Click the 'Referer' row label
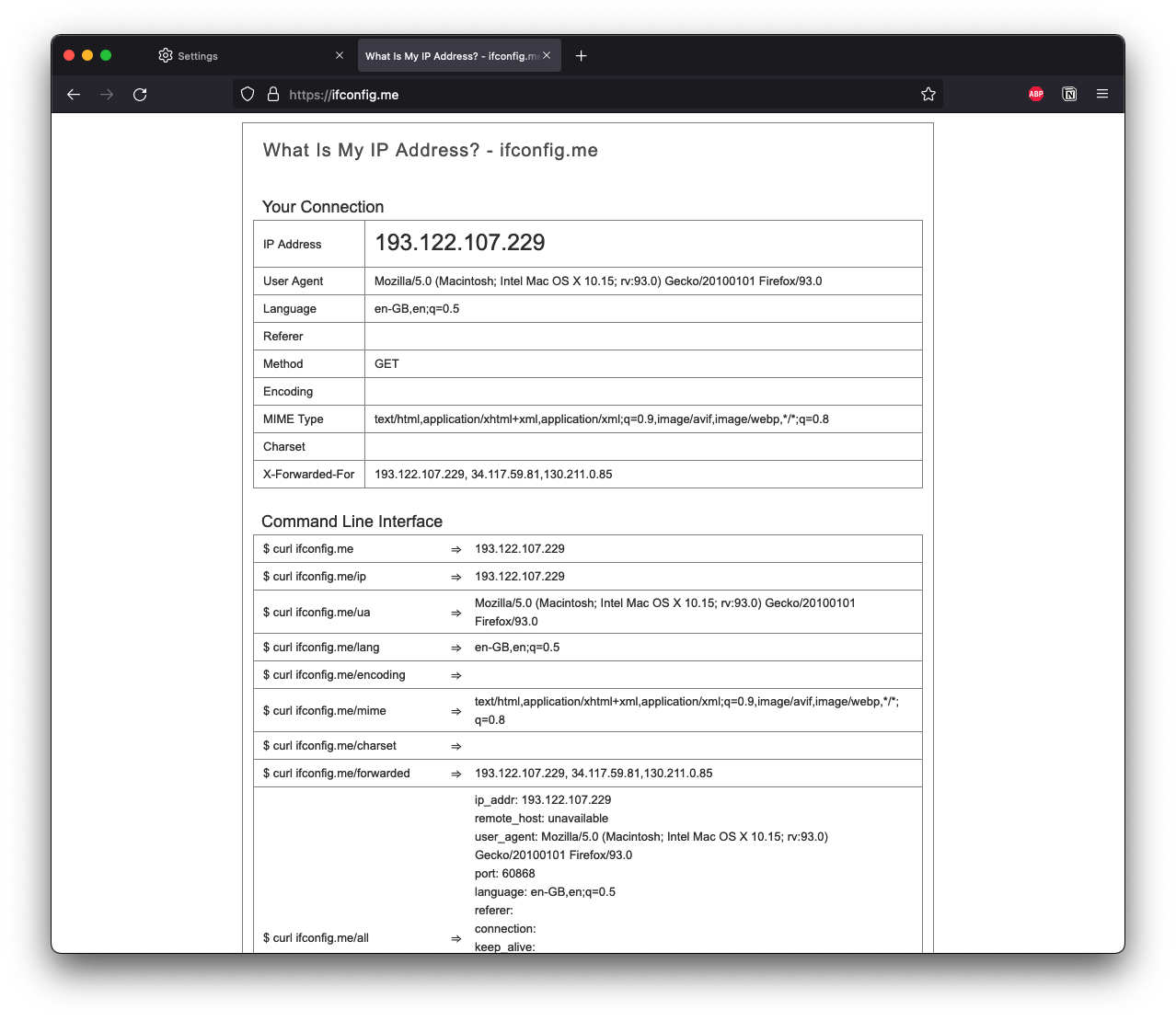This screenshot has width=1176, height=1021. click(283, 337)
